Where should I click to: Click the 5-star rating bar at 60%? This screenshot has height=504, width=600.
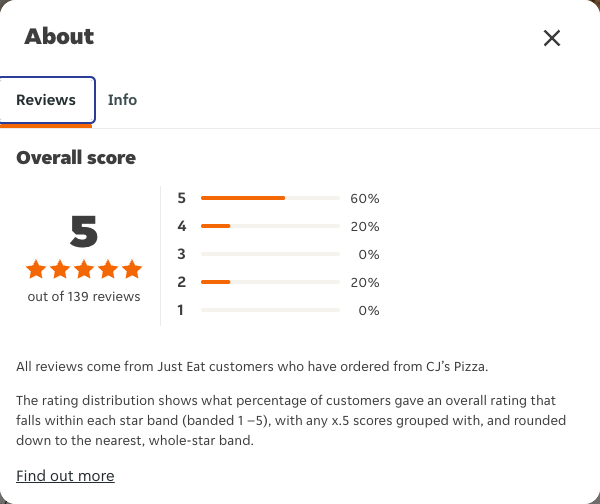[270, 198]
